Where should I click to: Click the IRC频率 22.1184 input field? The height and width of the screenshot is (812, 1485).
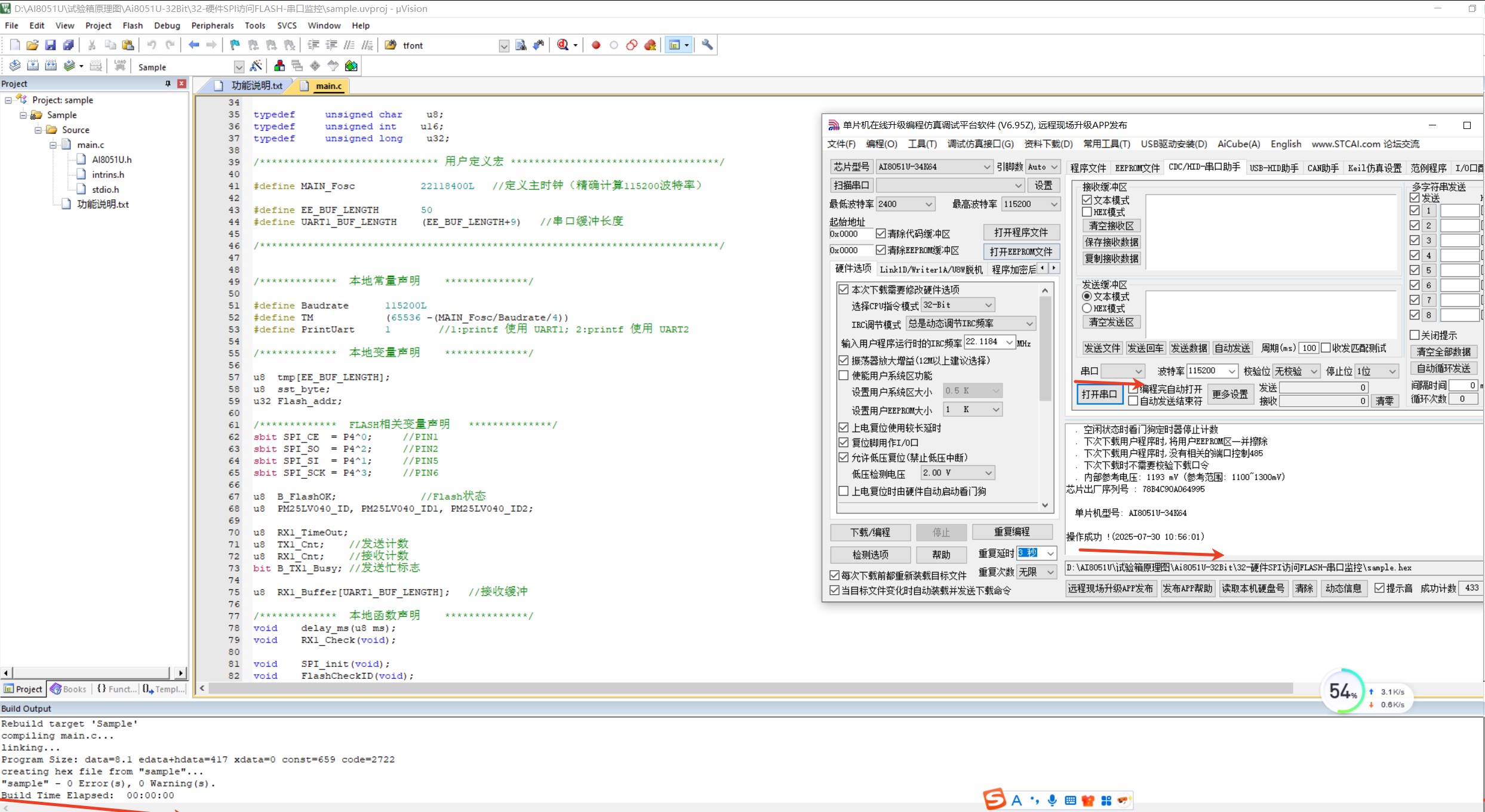point(984,342)
